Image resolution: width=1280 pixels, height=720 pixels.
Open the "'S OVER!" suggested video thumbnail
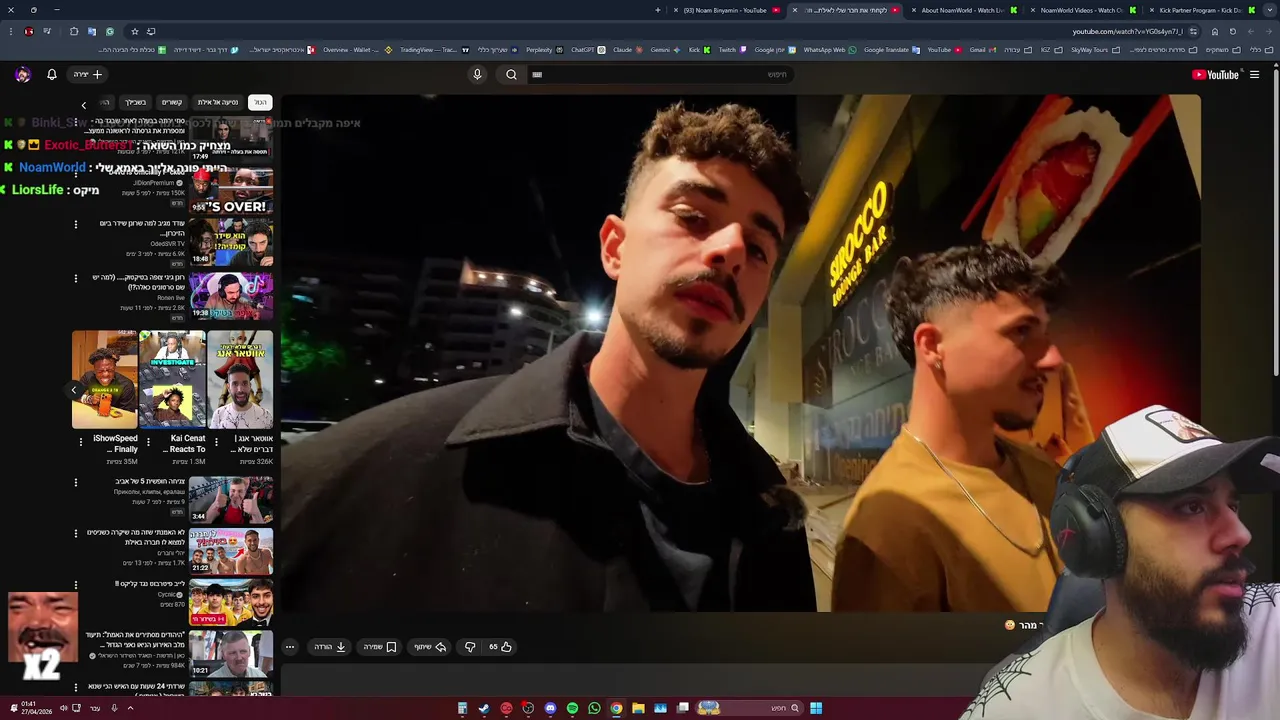(x=231, y=191)
